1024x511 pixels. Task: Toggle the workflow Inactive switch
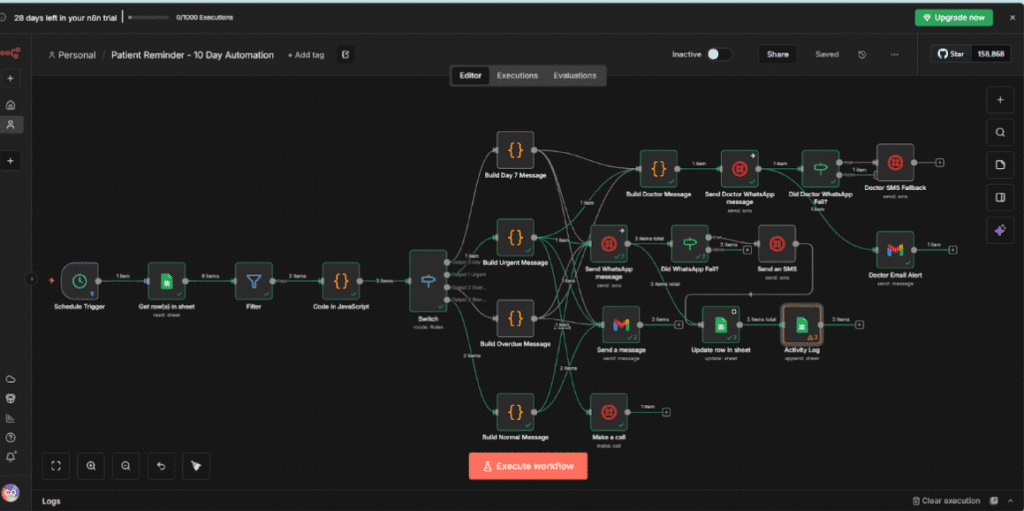point(718,55)
